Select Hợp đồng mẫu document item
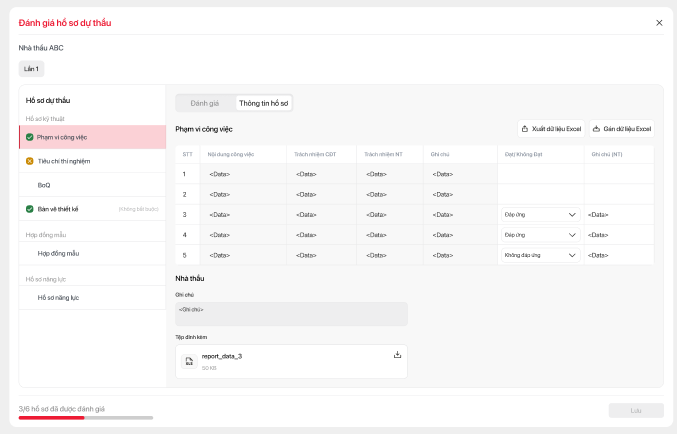The height and width of the screenshot is (434, 677). (58, 254)
